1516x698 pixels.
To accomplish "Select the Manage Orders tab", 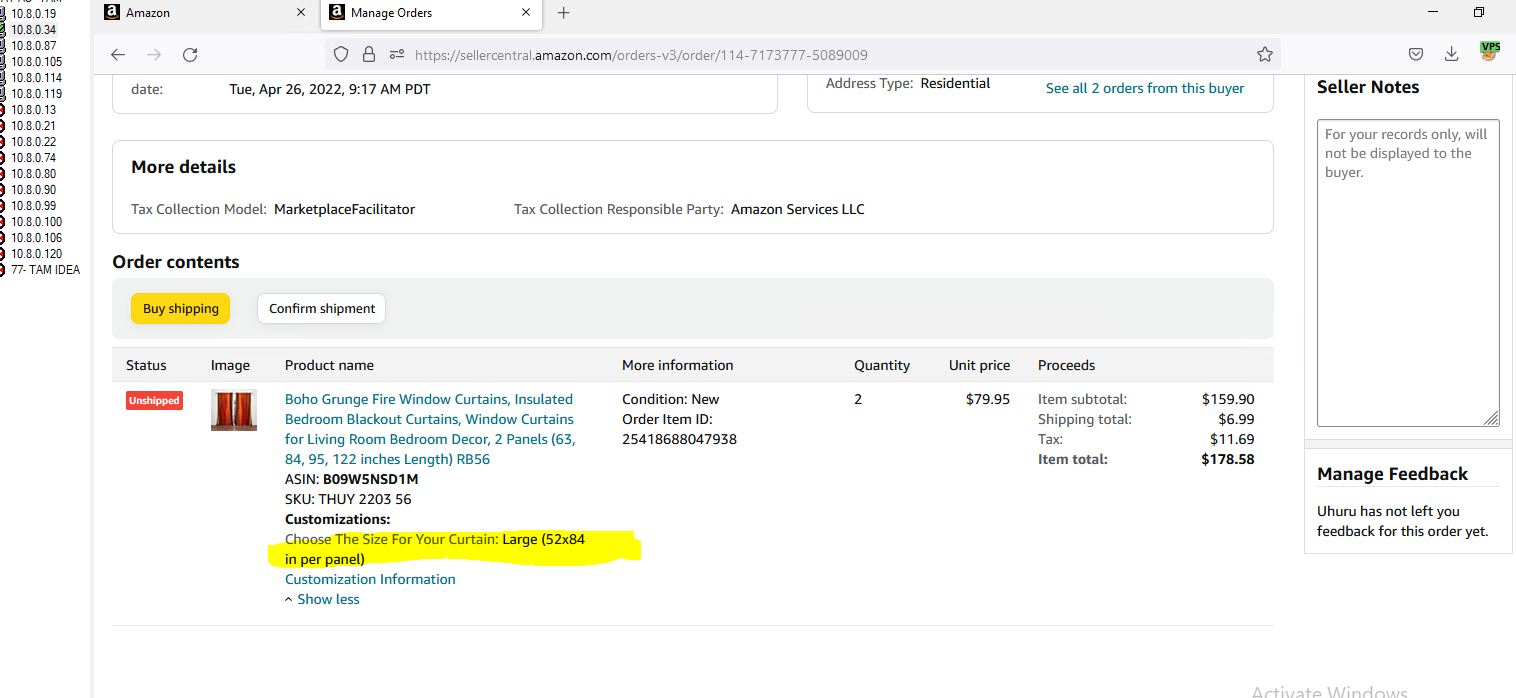I will [431, 13].
